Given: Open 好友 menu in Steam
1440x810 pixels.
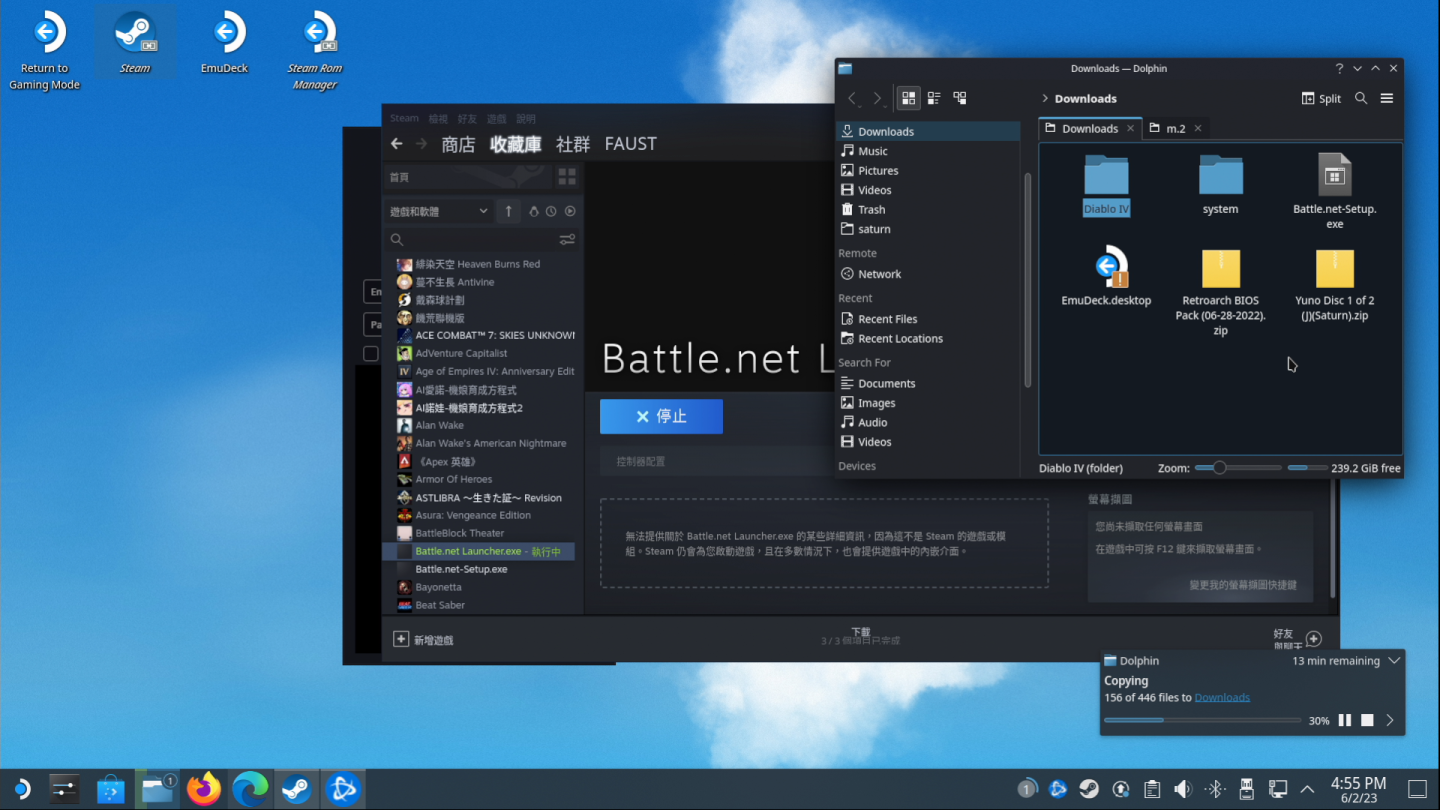Looking at the screenshot, I should (467, 118).
